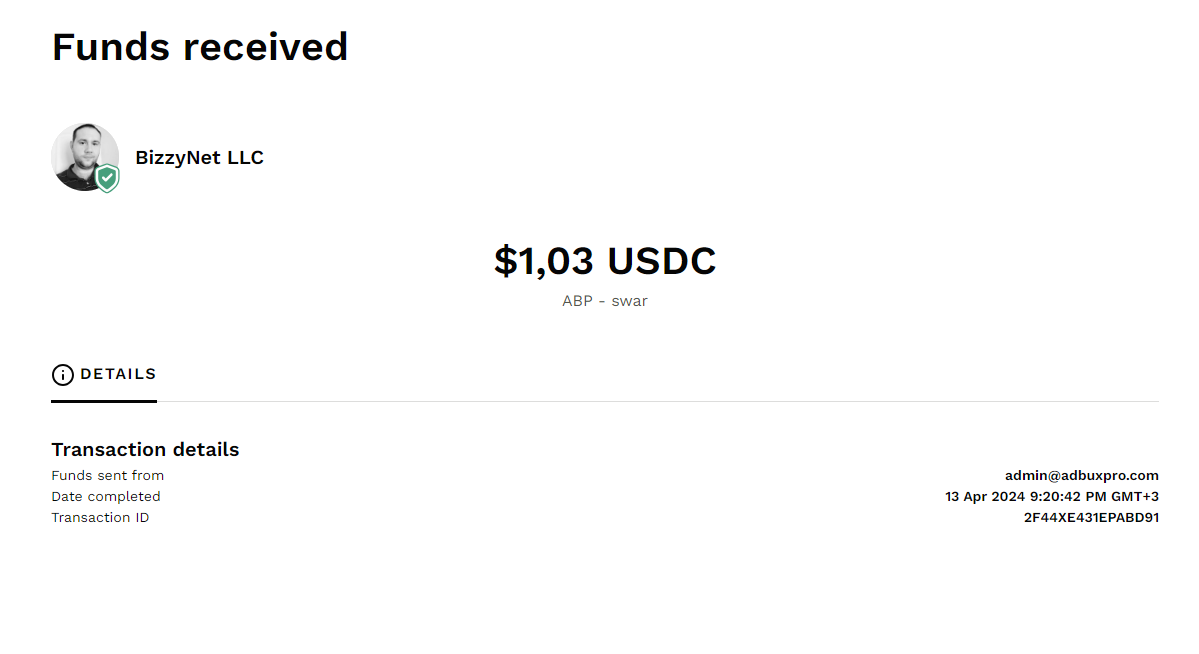Click the Transaction ID label

[100, 518]
